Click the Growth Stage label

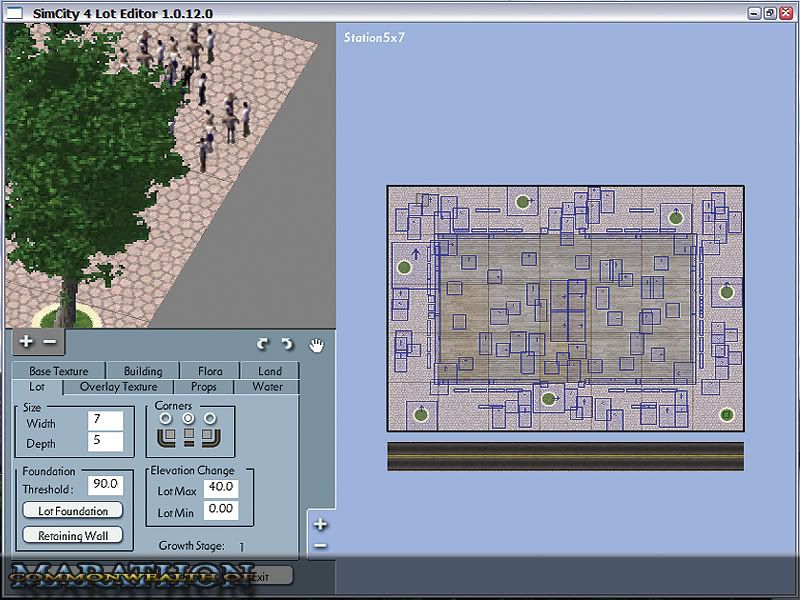191,545
